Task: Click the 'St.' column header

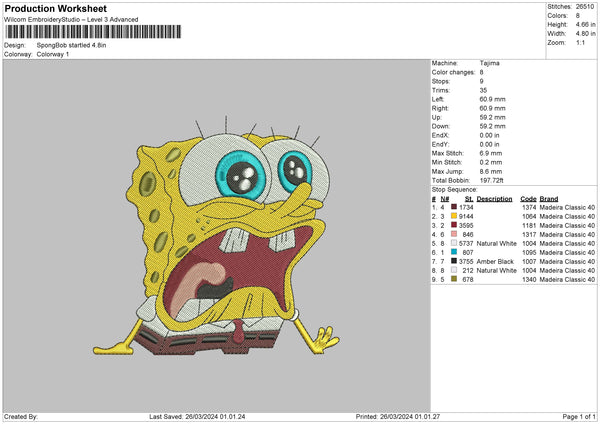Action: 469,199
